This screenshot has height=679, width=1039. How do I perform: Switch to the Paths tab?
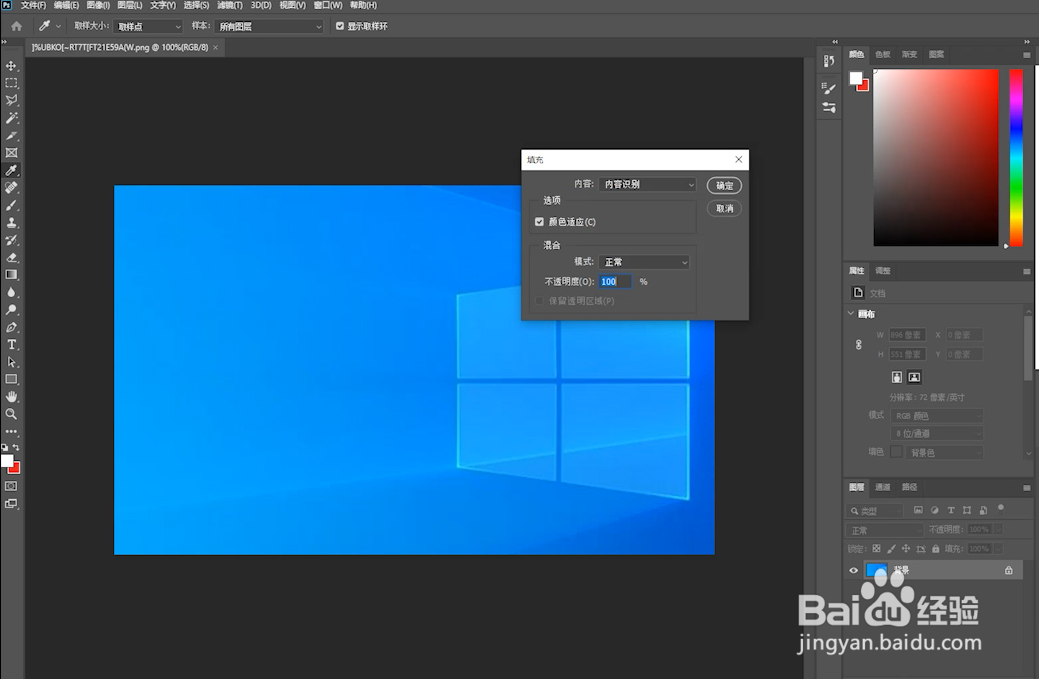pos(909,487)
